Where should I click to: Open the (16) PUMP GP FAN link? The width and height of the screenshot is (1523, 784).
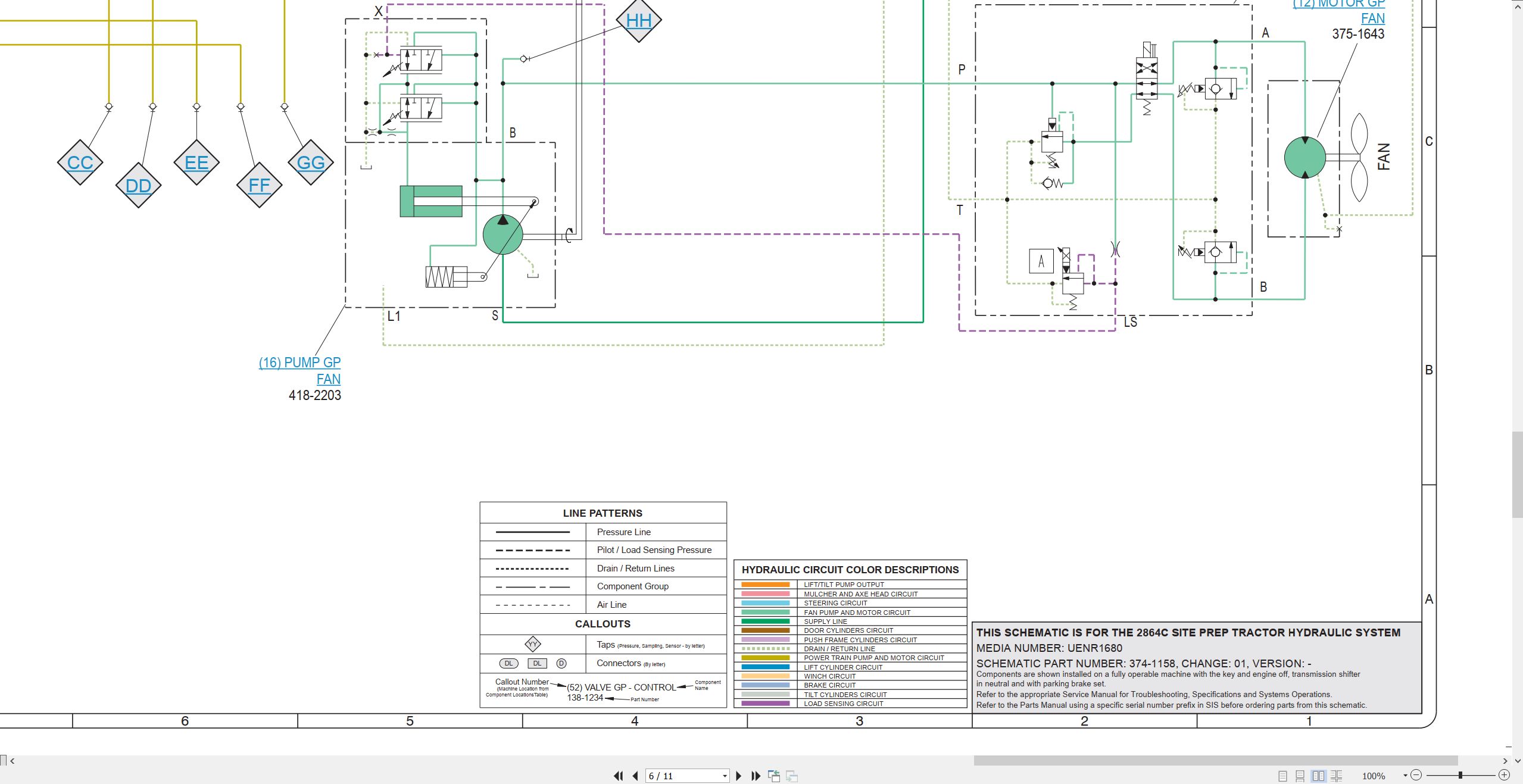300,370
